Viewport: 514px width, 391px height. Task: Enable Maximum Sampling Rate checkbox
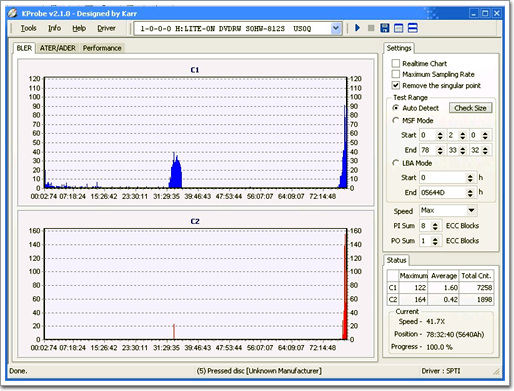coord(396,74)
